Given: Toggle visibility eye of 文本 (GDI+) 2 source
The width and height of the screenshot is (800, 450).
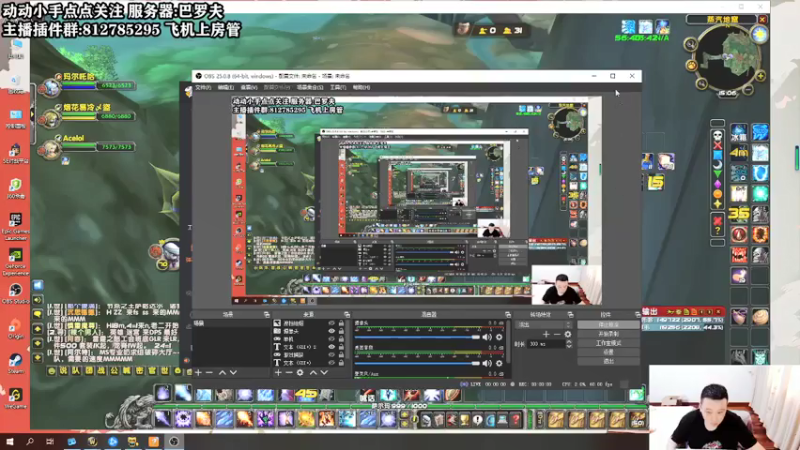Looking at the screenshot, I should coord(332,346).
